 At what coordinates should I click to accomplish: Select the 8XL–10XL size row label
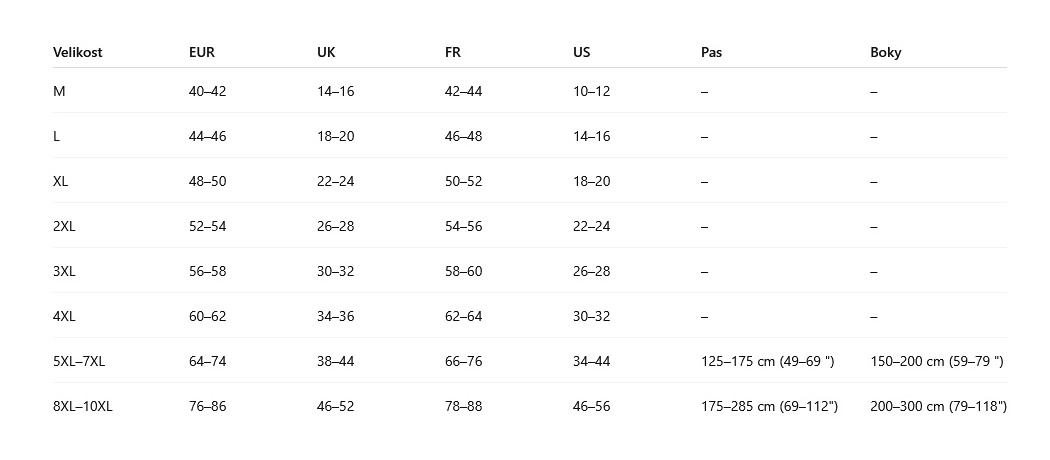pos(82,406)
